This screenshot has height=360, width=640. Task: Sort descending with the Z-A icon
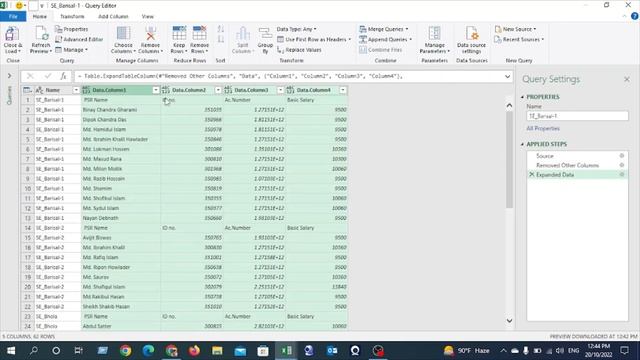coord(221,39)
